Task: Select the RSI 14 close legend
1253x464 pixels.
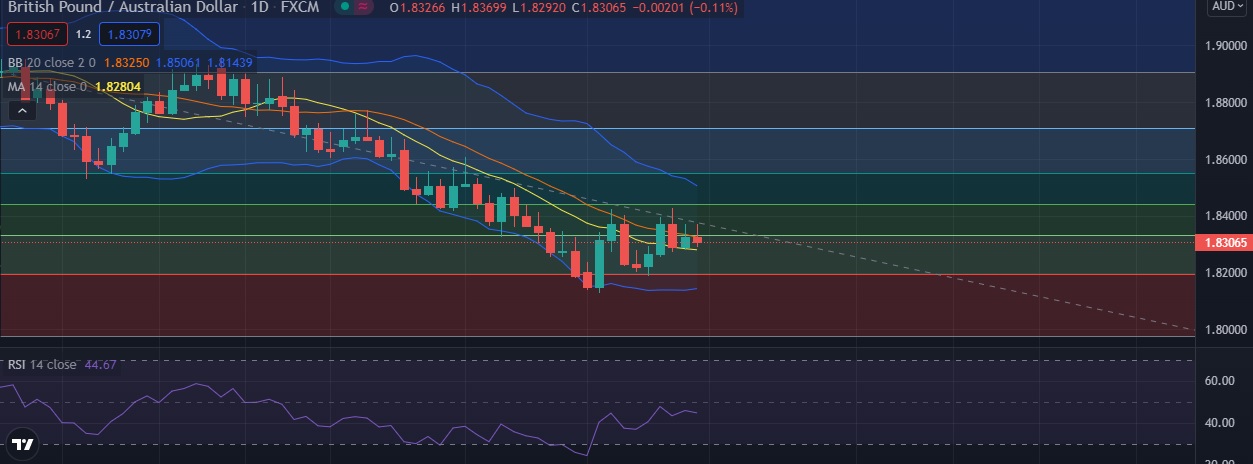Action: tap(41, 364)
